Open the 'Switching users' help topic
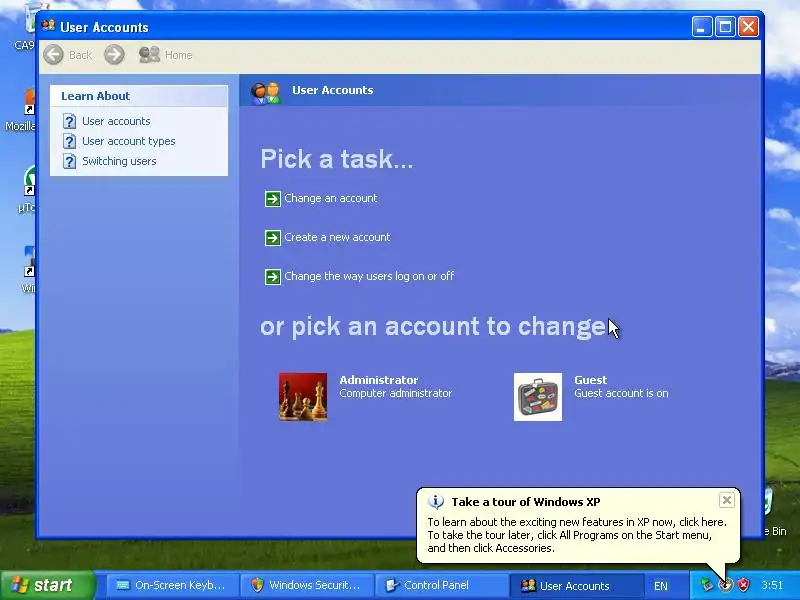Image resolution: width=800 pixels, height=600 pixels. point(119,161)
